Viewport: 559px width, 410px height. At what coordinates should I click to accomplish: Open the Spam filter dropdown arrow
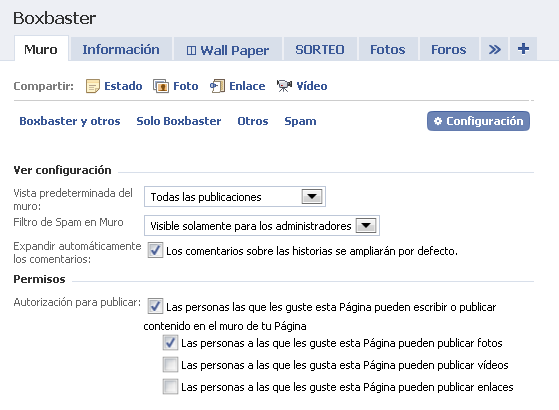pyautogui.click(x=366, y=225)
